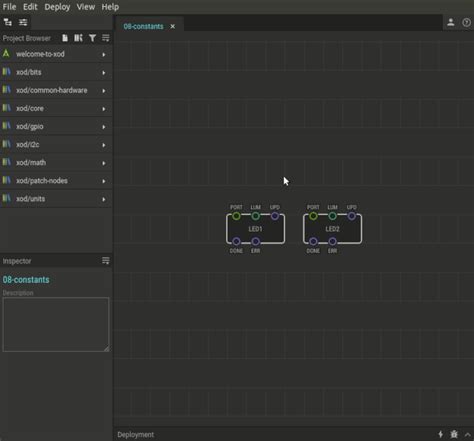Open the View menu
The width and height of the screenshot is (474, 441).
click(86, 7)
